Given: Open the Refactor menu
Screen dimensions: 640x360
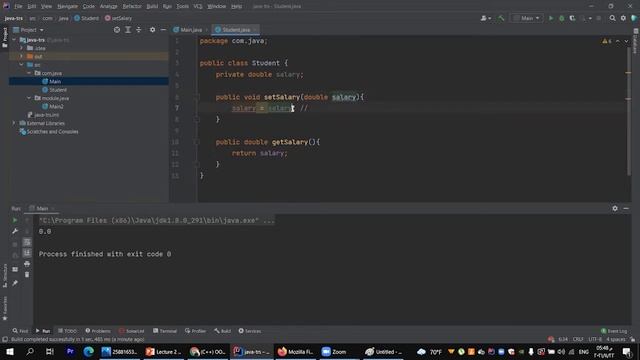Looking at the screenshot, I should 132,7.
